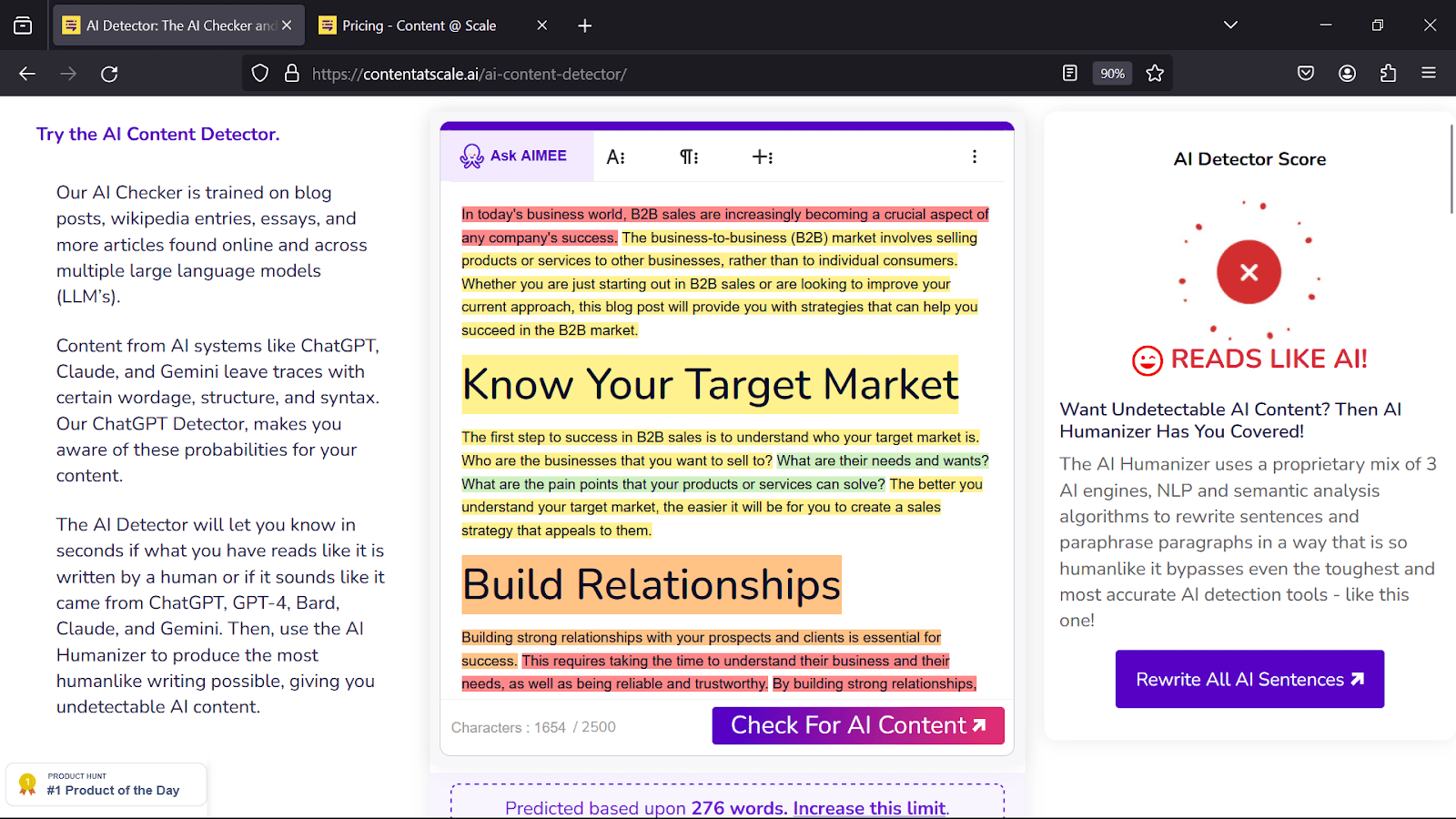Reset the 90% zoom level indicator
Viewport: 1456px width, 819px height.
point(1112,74)
